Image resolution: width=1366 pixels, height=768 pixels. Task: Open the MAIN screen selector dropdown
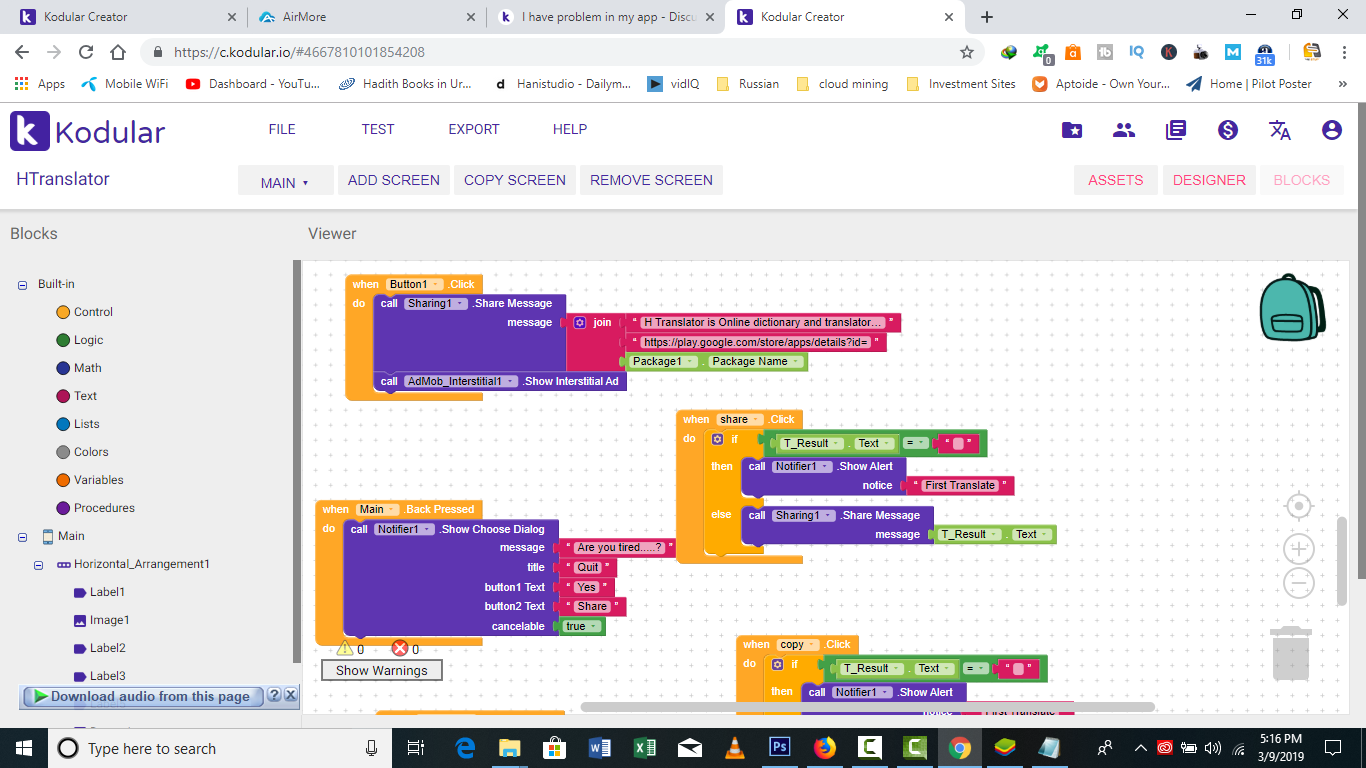(x=284, y=181)
